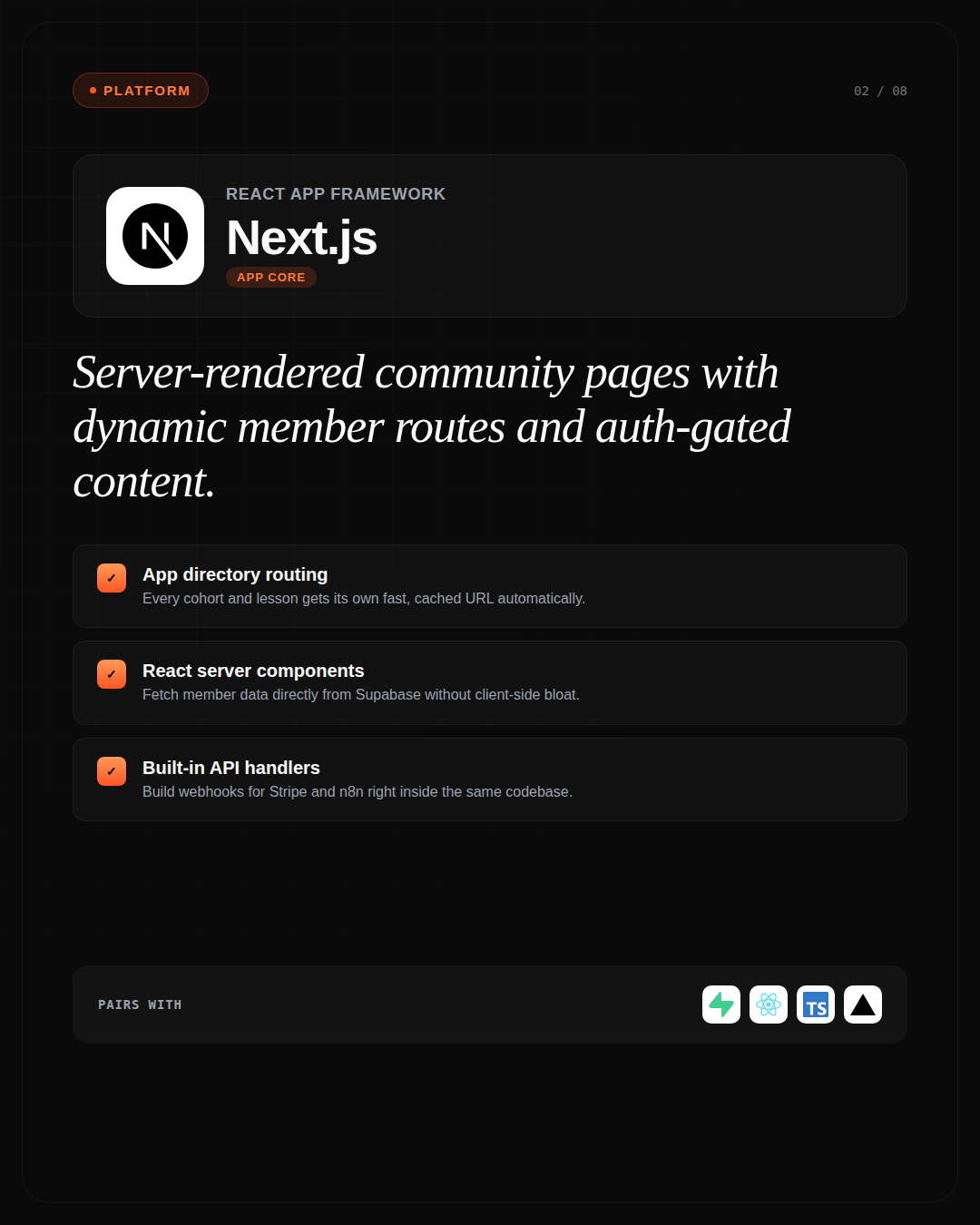Click the APP CORE tag
Image resolution: width=980 pixels, height=1225 pixels.
click(271, 277)
